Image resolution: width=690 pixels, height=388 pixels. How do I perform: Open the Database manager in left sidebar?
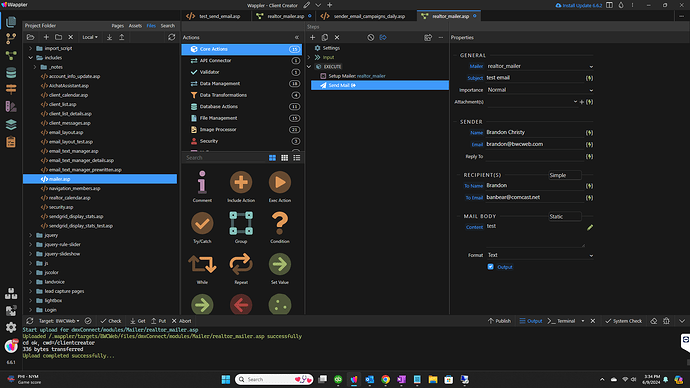11,73
